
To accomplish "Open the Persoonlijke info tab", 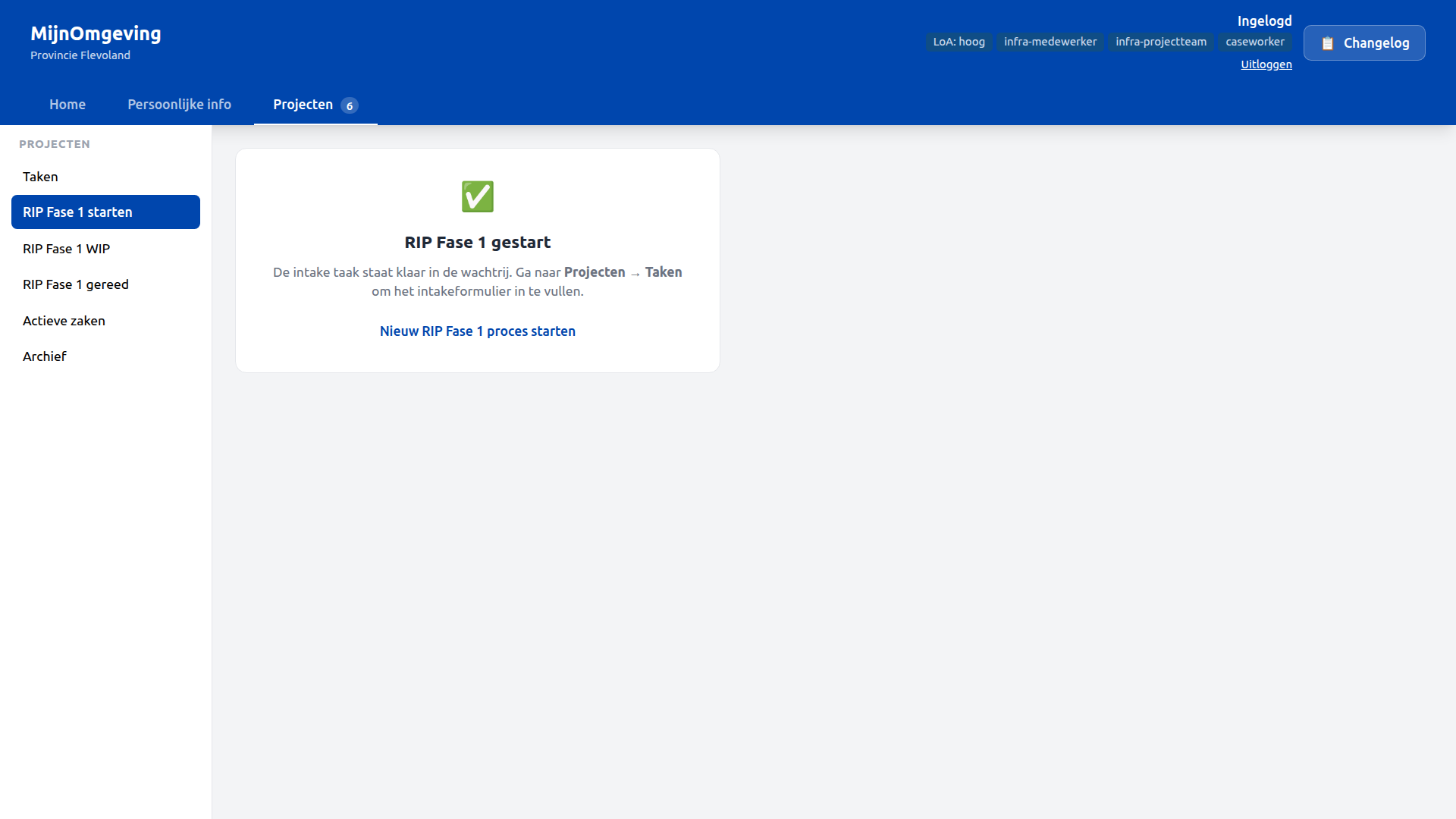I will (x=179, y=104).
